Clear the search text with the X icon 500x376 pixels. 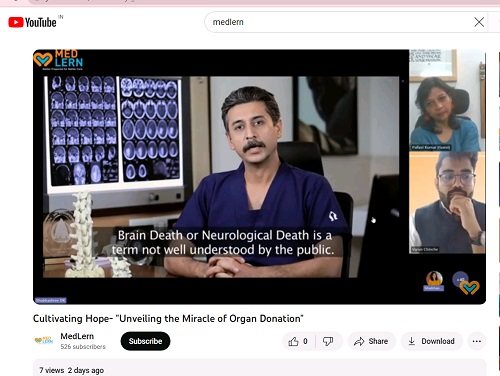pyautogui.click(x=479, y=22)
